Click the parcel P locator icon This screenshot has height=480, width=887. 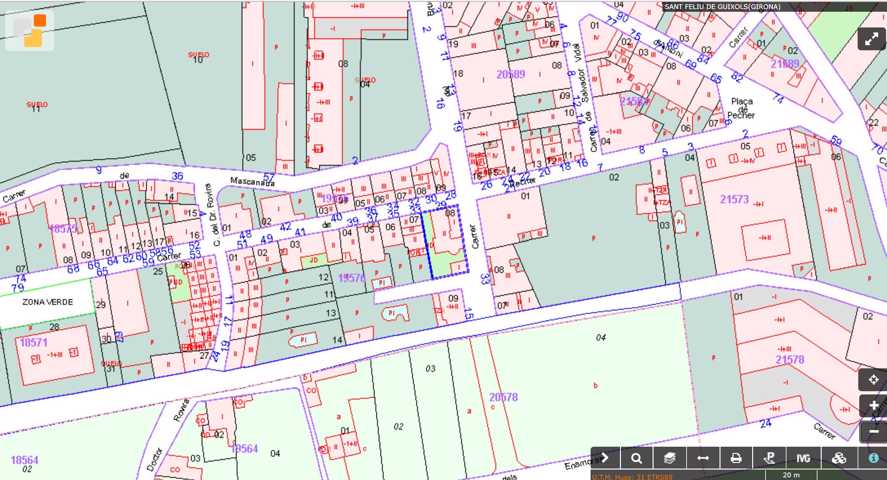pyautogui.click(x=769, y=458)
